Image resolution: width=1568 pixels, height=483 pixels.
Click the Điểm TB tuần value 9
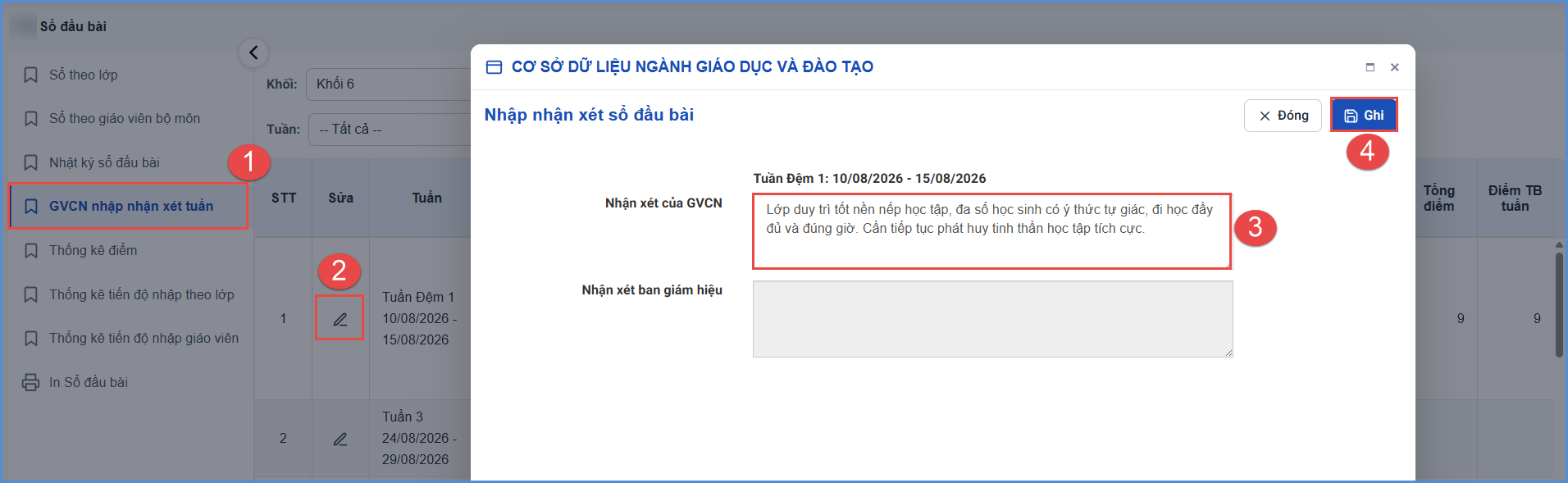coord(1537,318)
